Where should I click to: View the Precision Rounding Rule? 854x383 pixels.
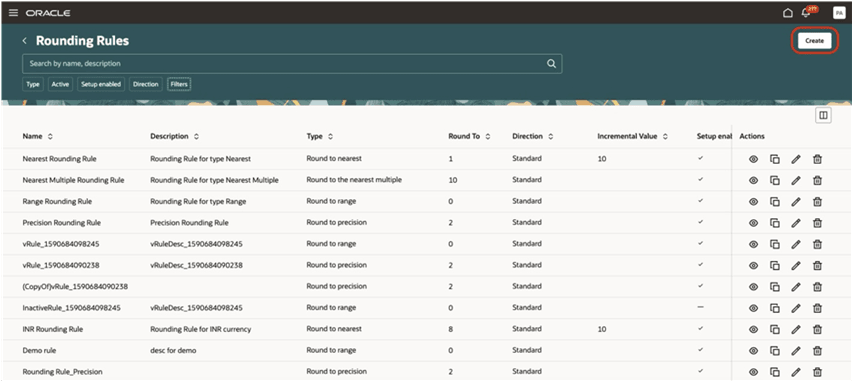(753, 223)
